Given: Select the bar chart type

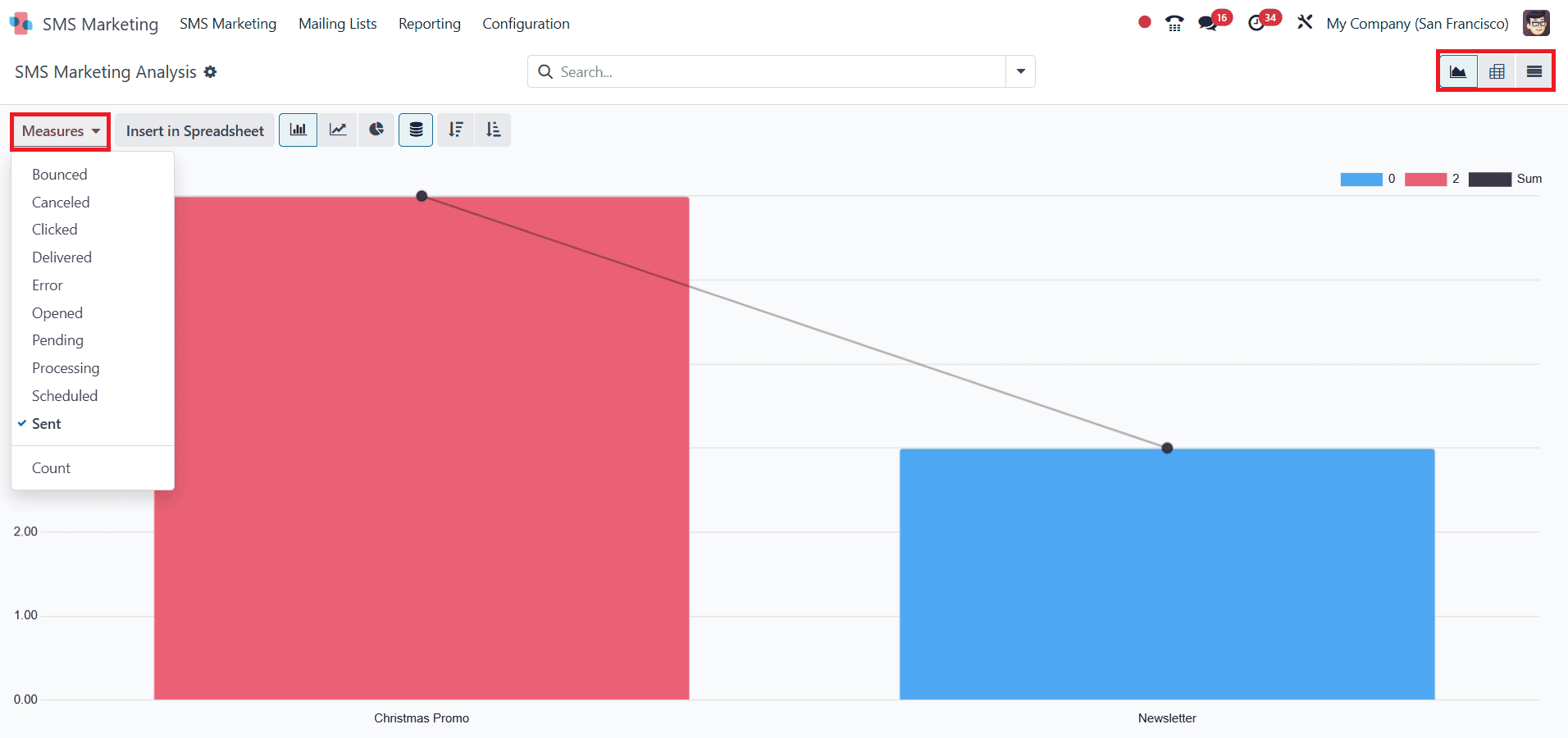Looking at the screenshot, I should click(x=298, y=130).
